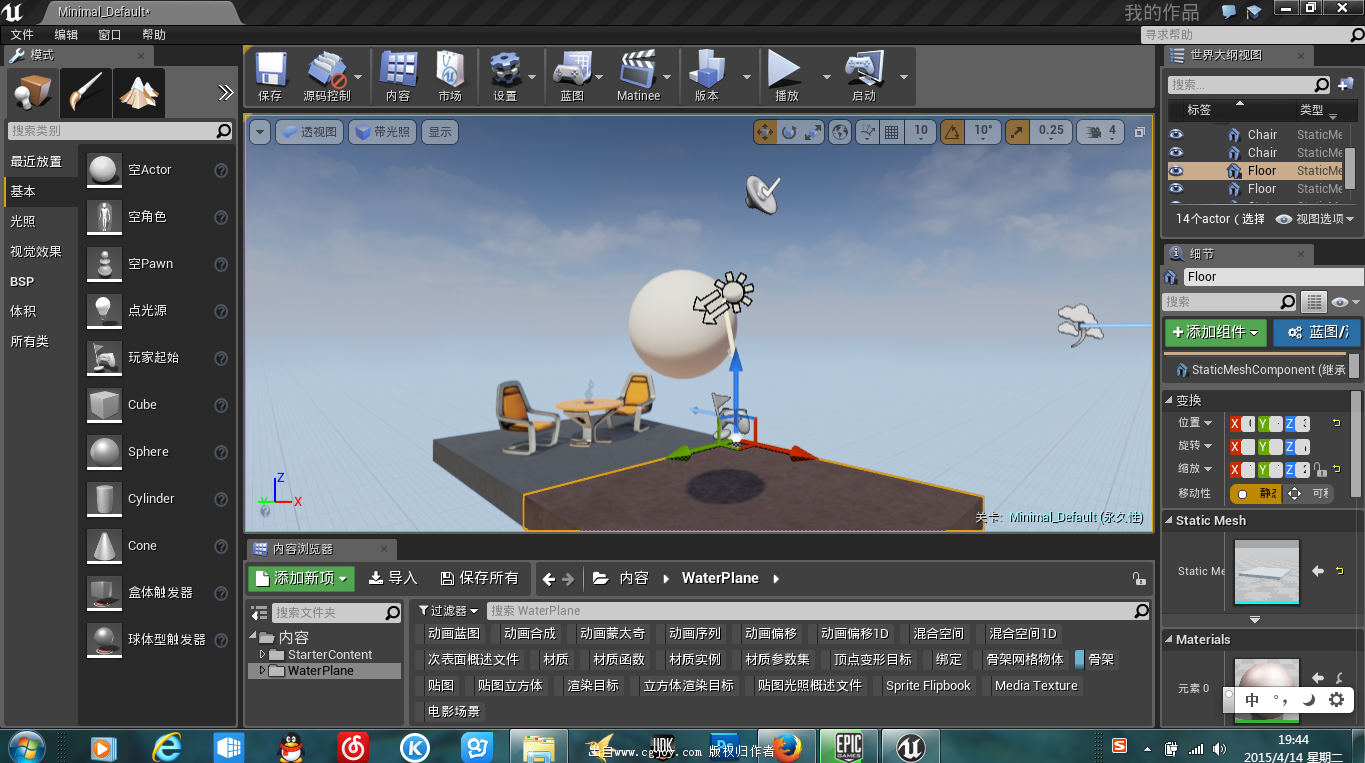Open the 过滤器 filters dropdown
This screenshot has width=1365, height=763.
tap(449, 610)
